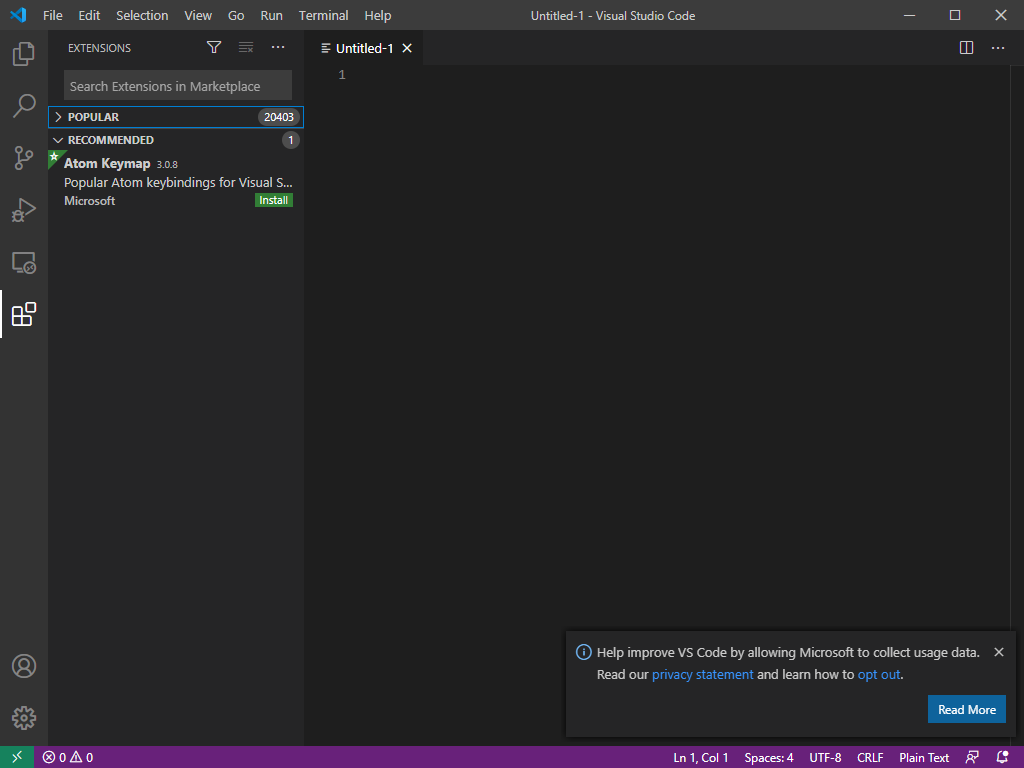Viewport: 1024px width, 768px height.
Task: Click Ln 1, Col 1 status item
Action: (701, 758)
